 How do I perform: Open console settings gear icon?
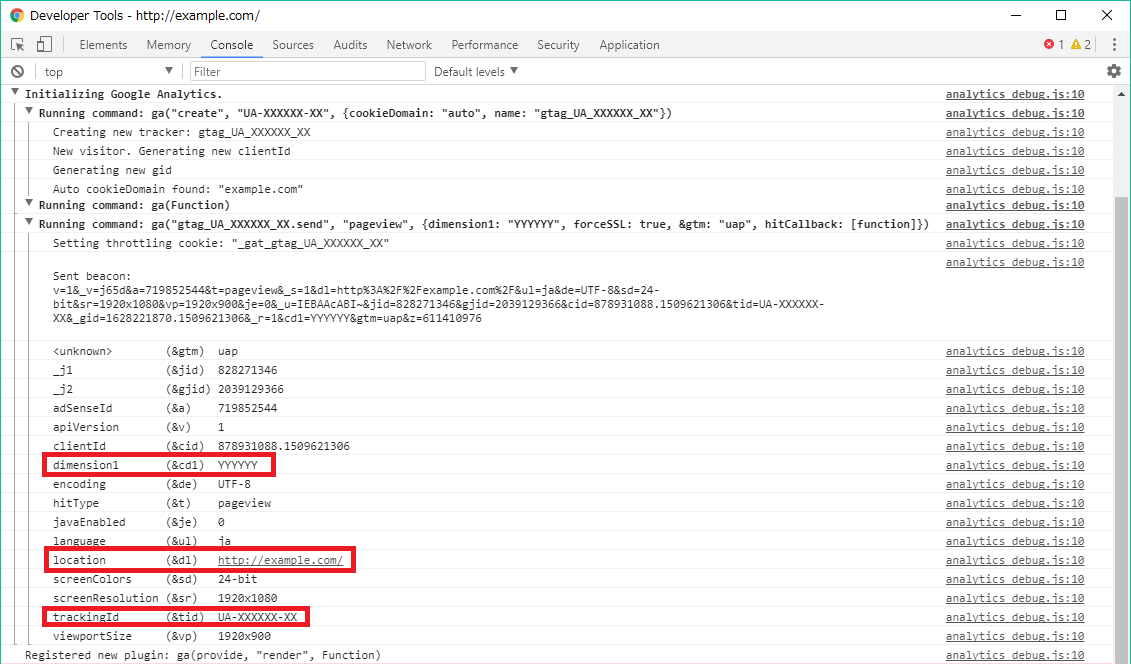[1114, 71]
